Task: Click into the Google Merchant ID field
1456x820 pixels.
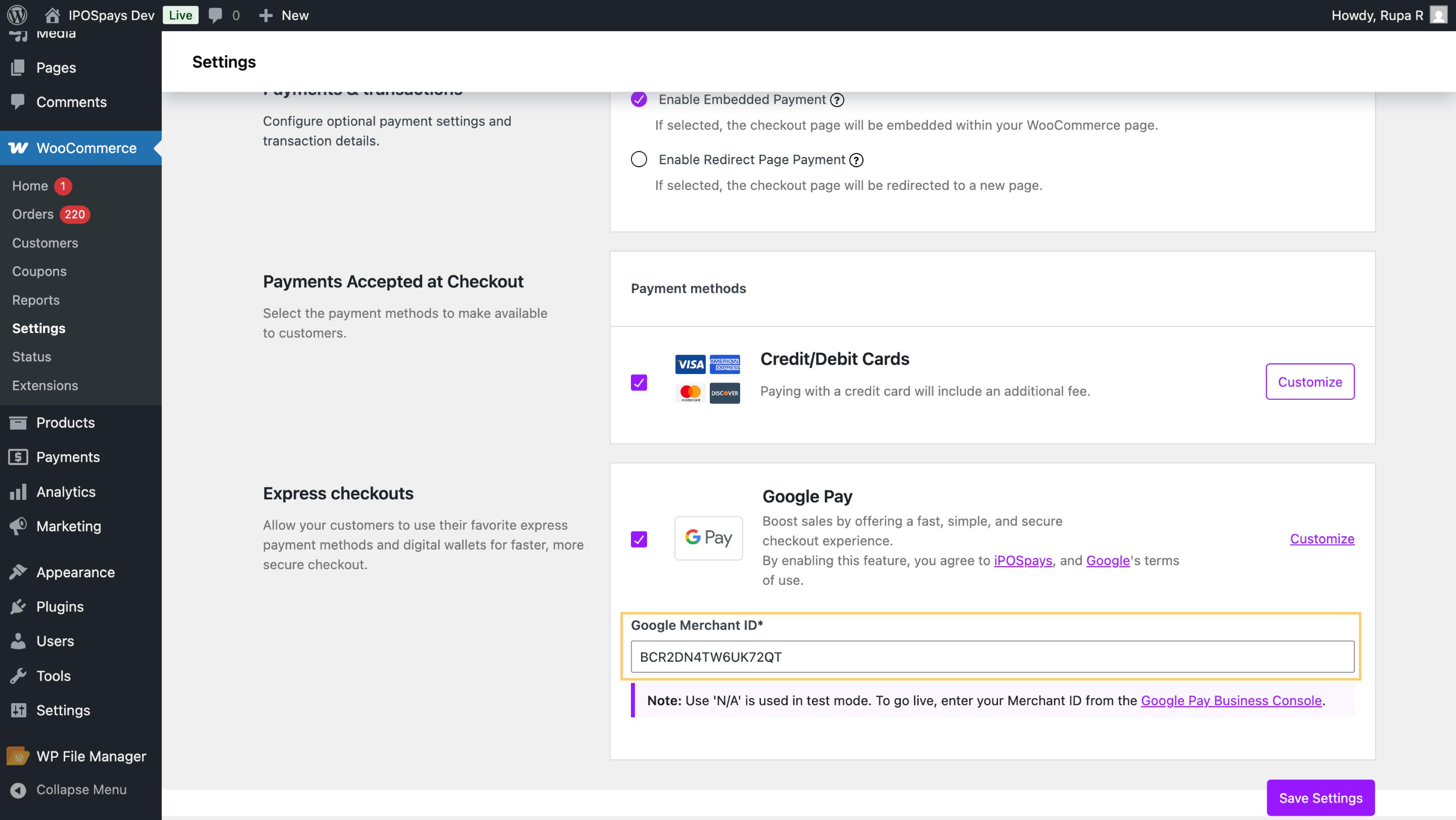Action: 992,657
